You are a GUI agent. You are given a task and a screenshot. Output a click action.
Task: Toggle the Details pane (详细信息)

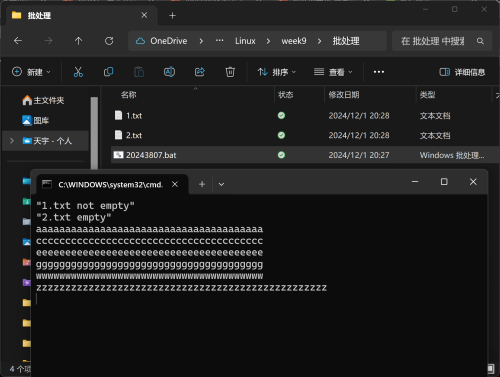(462, 72)
